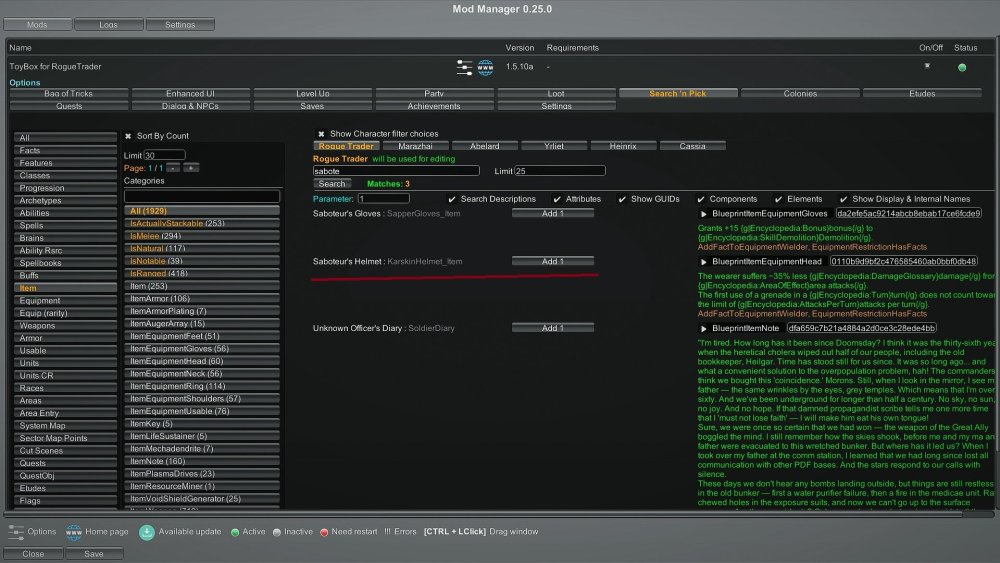Expand the BlueprintItemEquipmentGloves disclosure triangle

704,214
